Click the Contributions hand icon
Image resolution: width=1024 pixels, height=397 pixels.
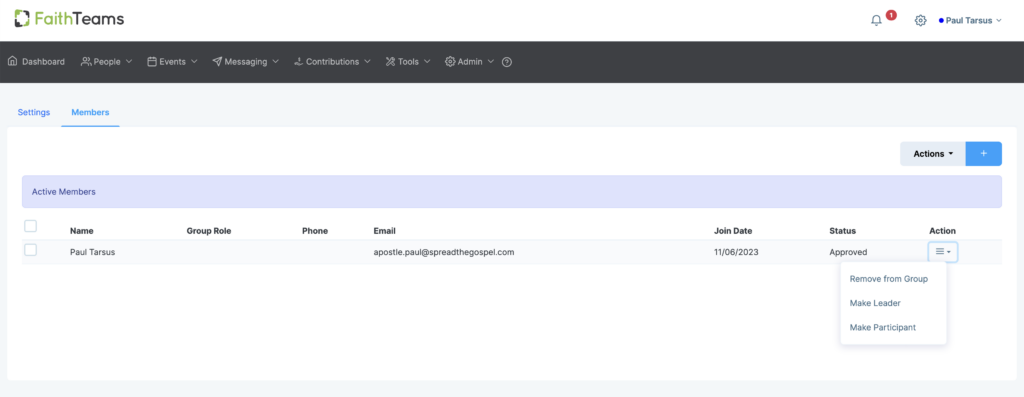click(298, 61)
